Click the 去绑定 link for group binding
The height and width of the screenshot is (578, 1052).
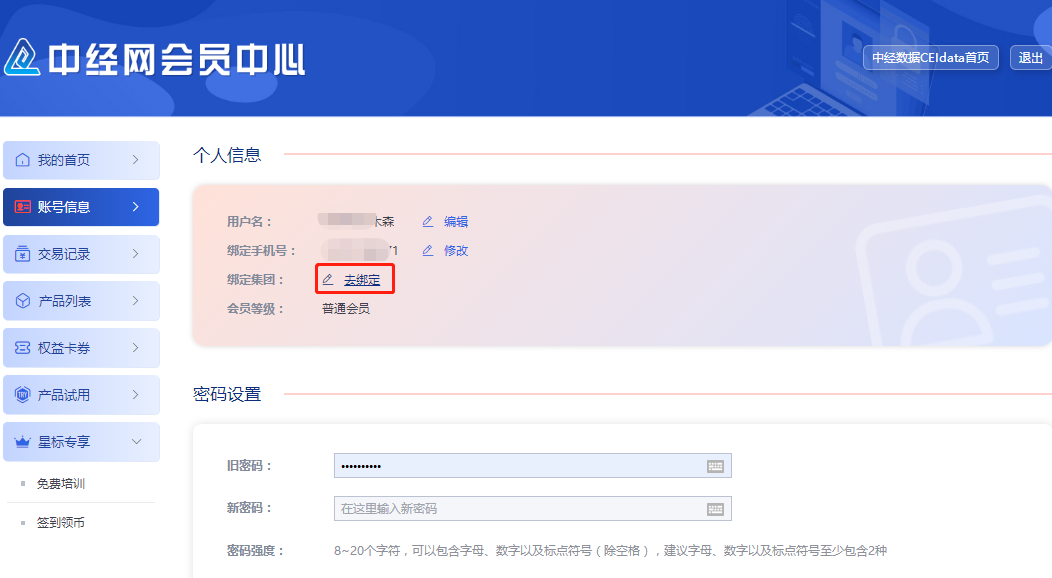(362, 280)
